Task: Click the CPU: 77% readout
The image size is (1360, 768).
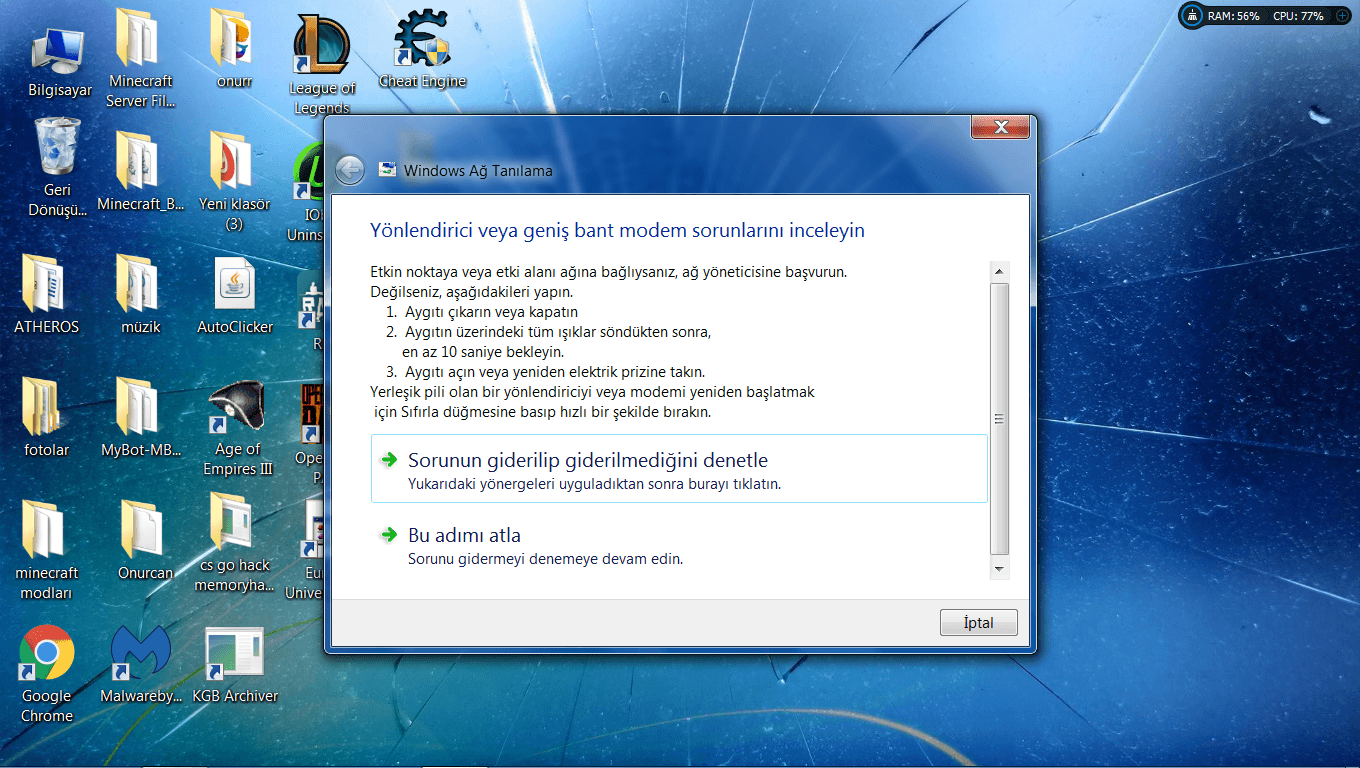Action: [1297, 16]
